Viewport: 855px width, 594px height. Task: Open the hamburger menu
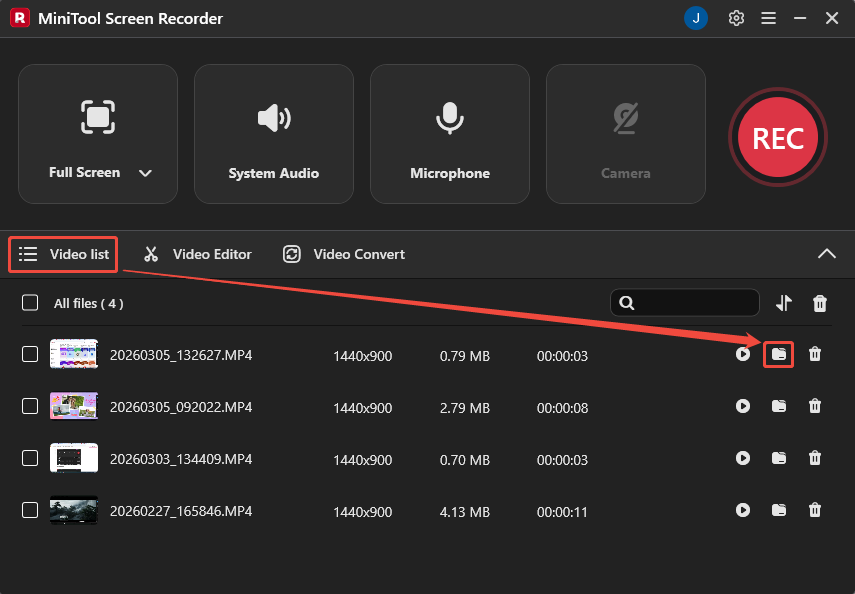[768, 18]
